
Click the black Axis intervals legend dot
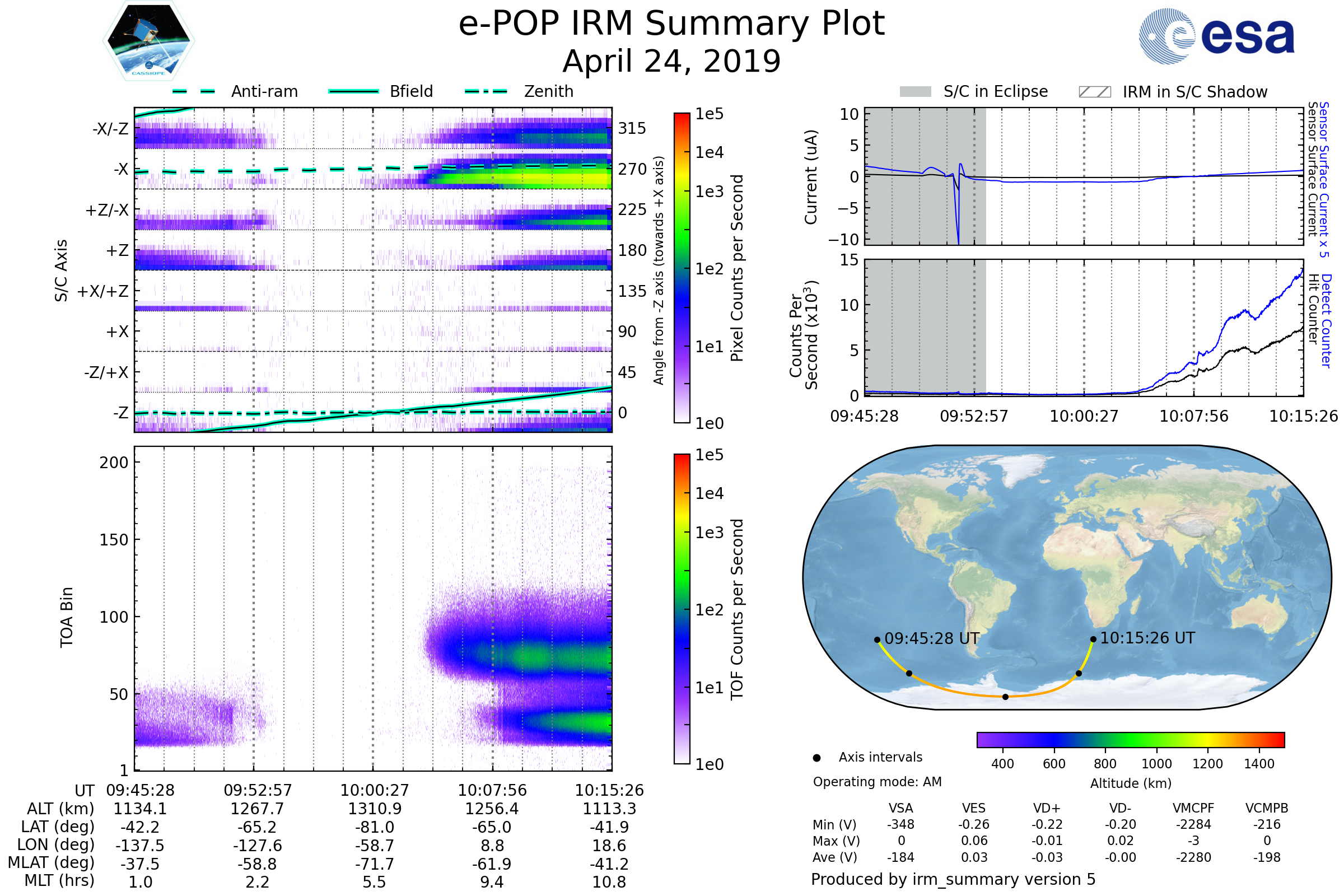coord(816,758)
